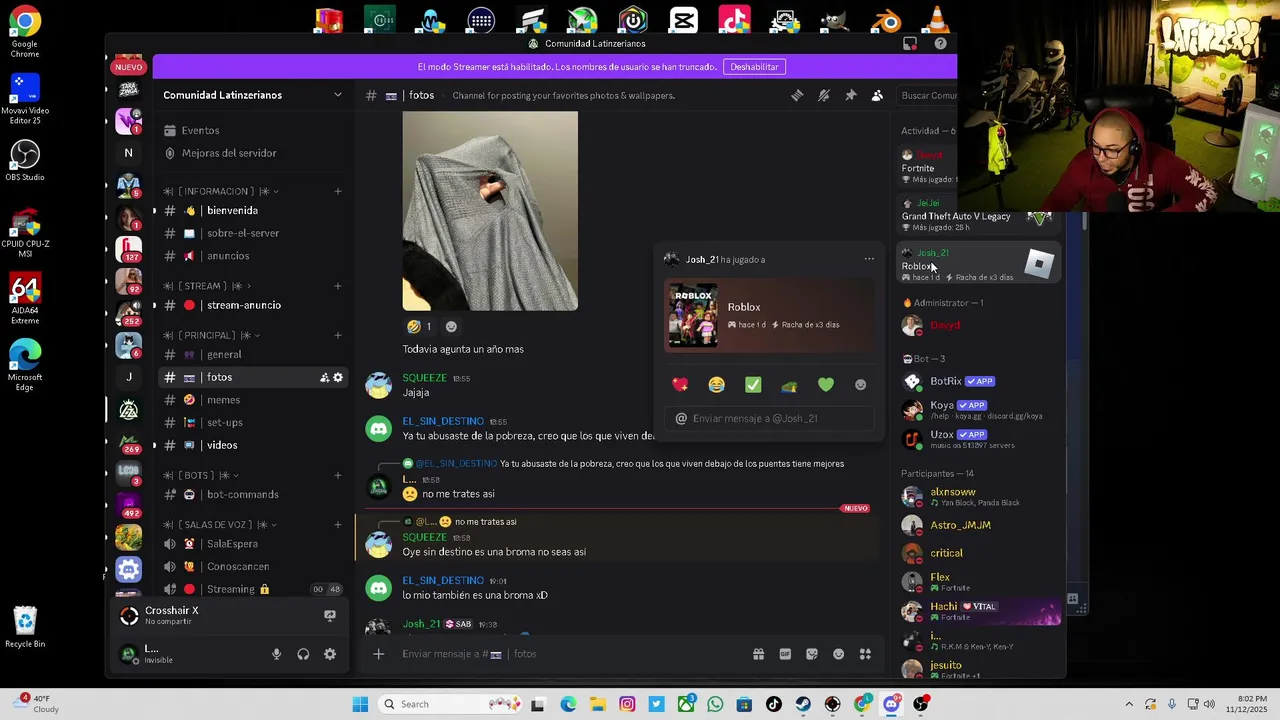
Task: Switch to the memes channel
Action: tap(254, 400)
